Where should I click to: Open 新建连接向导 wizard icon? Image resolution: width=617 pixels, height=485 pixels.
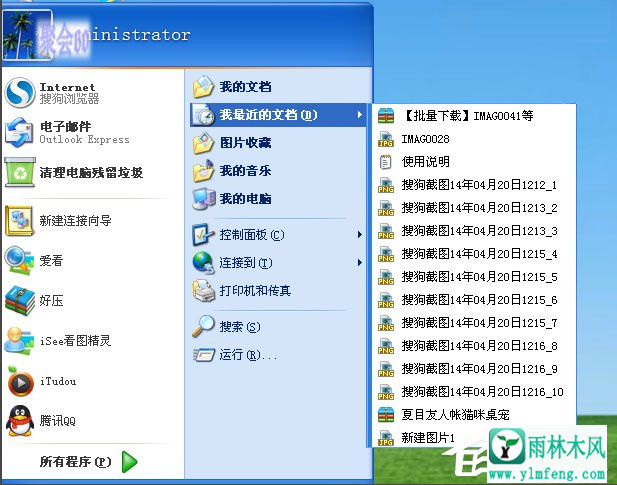click(x=19, y=221)
